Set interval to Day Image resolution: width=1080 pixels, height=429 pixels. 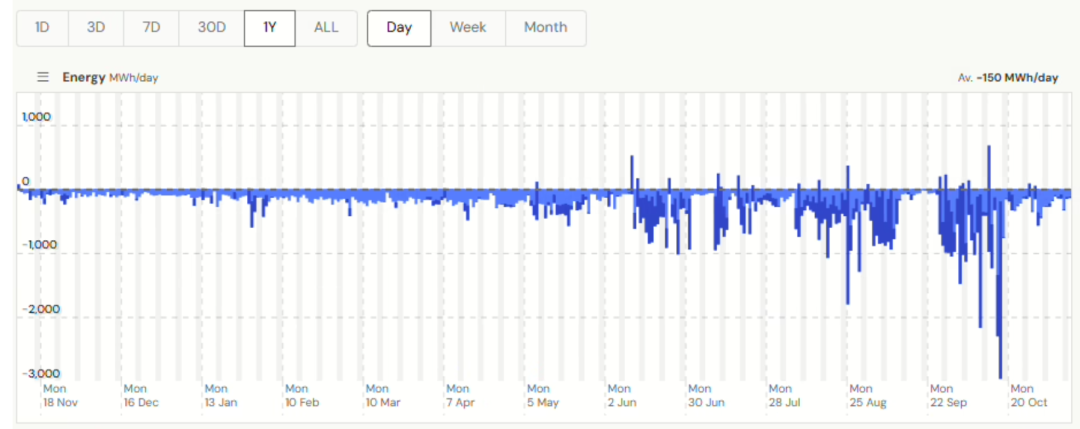pos(399,28)
